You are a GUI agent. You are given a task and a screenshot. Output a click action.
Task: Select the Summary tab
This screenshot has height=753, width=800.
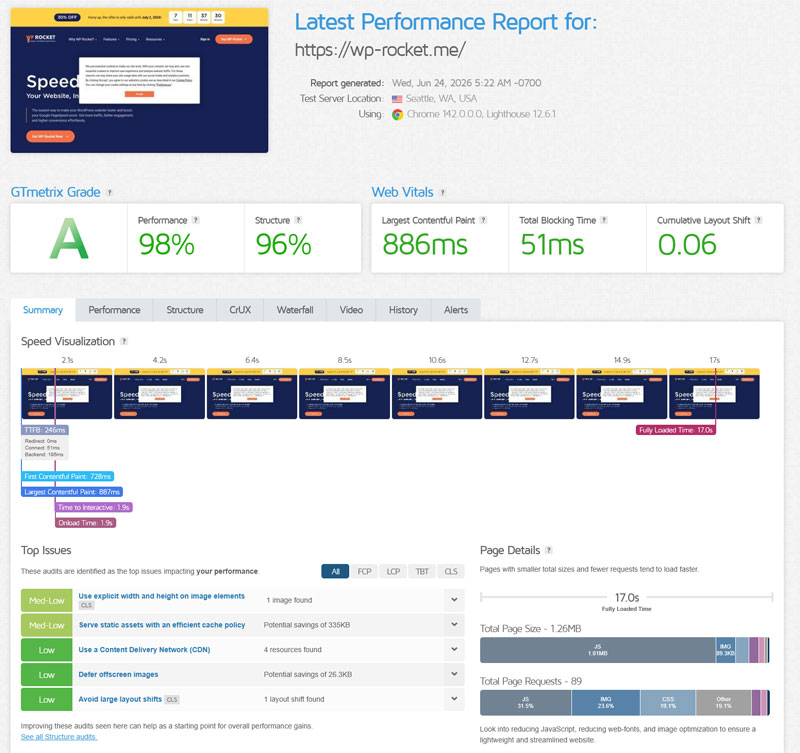(43, 310)
